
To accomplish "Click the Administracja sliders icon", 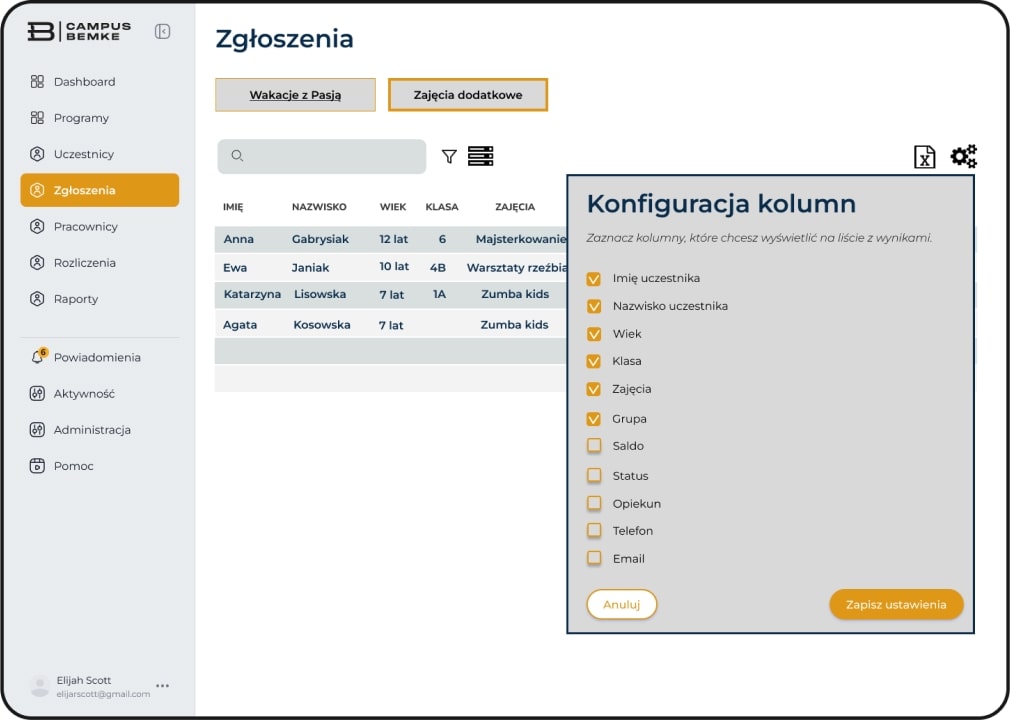I will pyautogui.click(x=37, y=430).
